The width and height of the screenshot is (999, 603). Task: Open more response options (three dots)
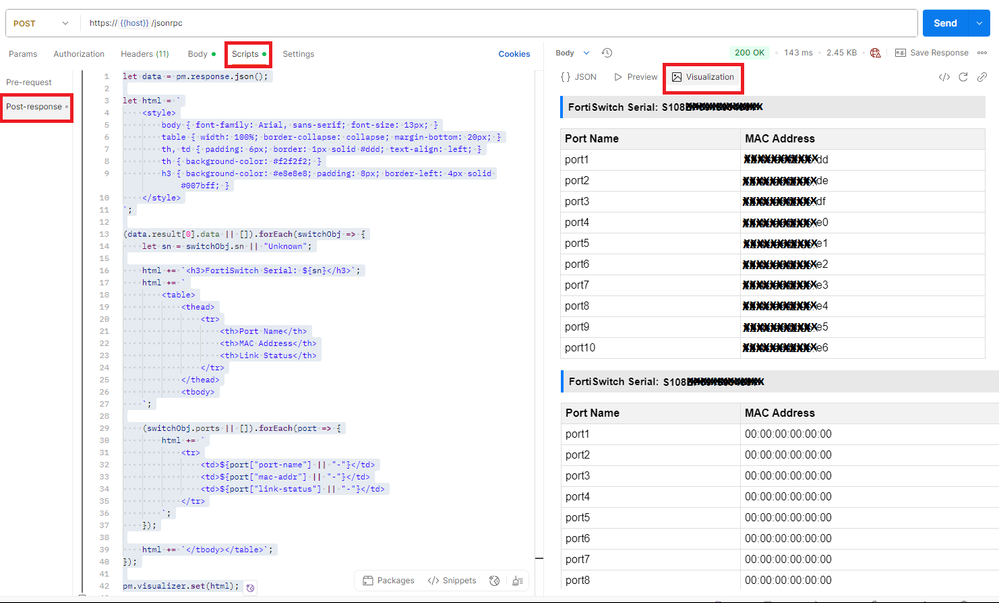[x=986, y=53]
